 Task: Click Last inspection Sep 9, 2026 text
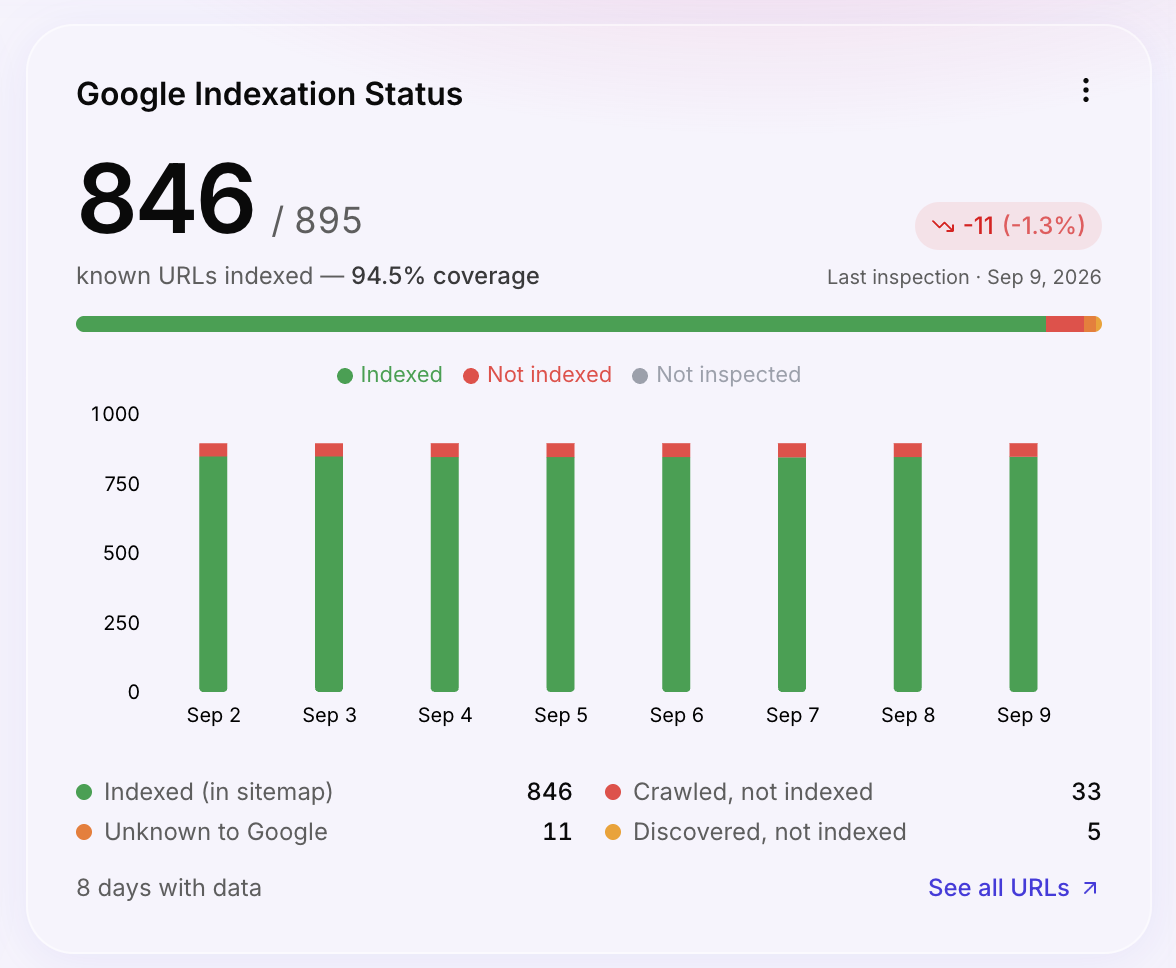coord(964,277)
